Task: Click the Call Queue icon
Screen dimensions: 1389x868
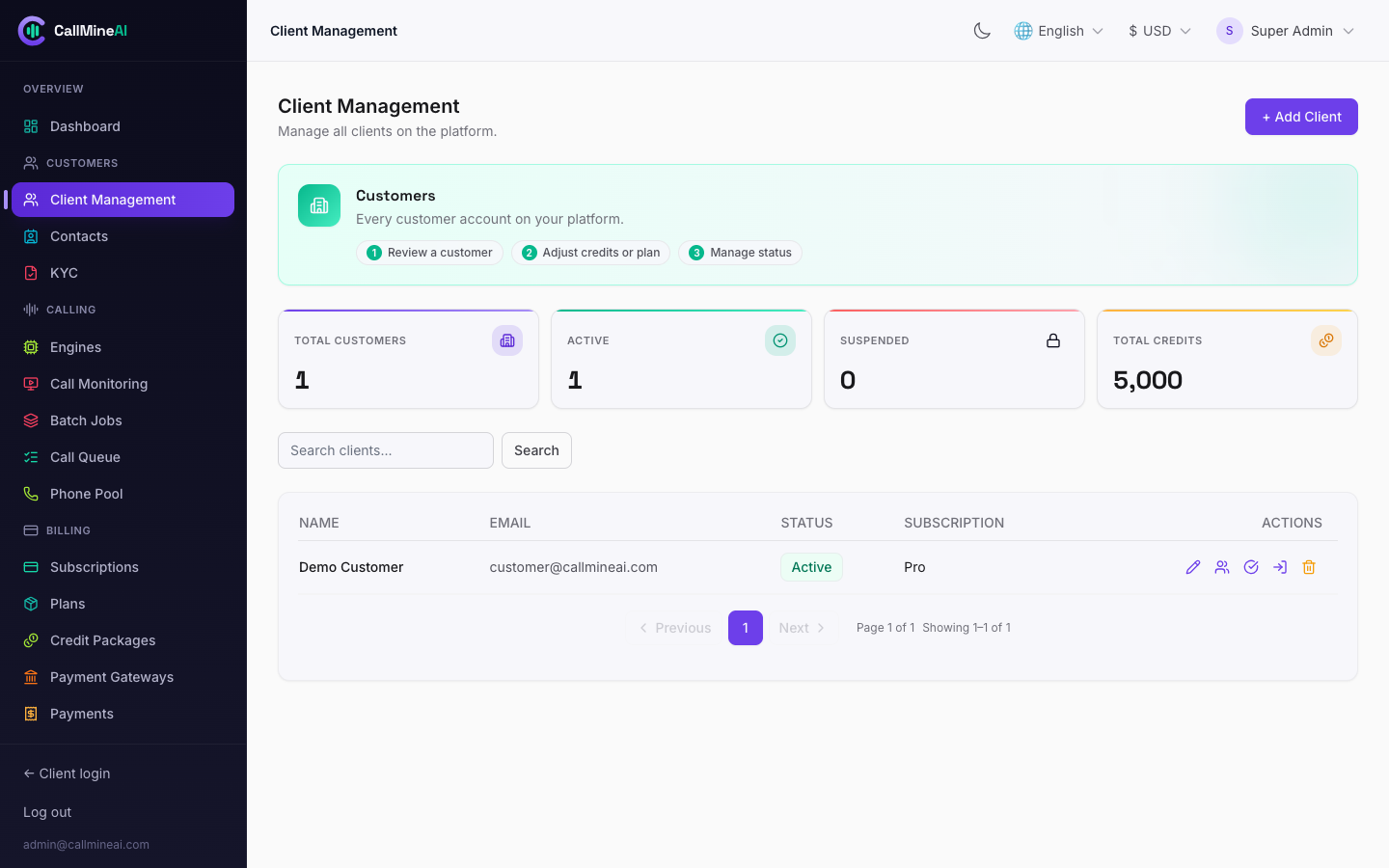Action: tap(31, 457)
